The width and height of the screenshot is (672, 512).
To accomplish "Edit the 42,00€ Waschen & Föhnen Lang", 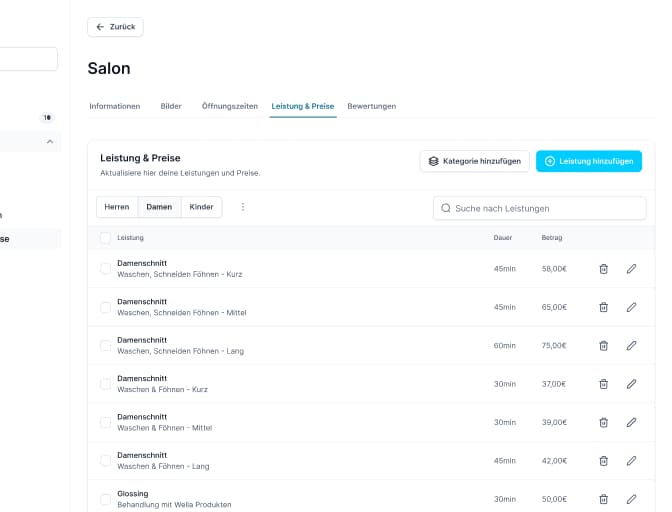I will click(631, 461).
